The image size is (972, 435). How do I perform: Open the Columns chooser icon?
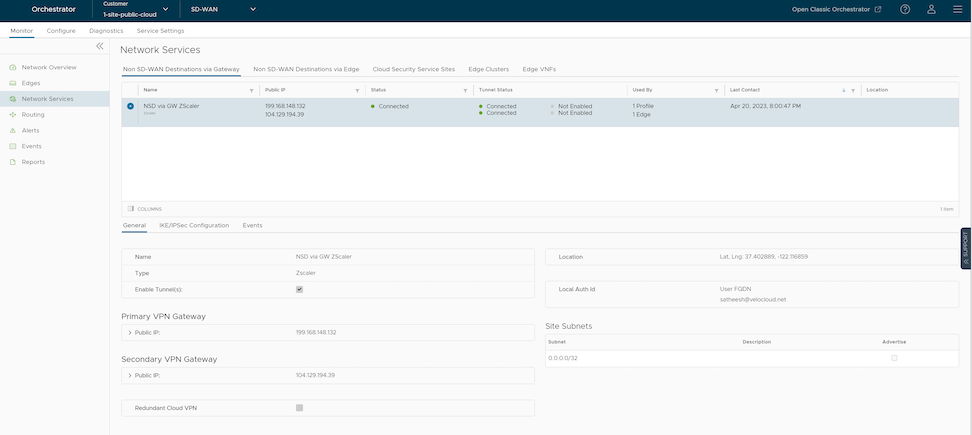coord(131,209)
